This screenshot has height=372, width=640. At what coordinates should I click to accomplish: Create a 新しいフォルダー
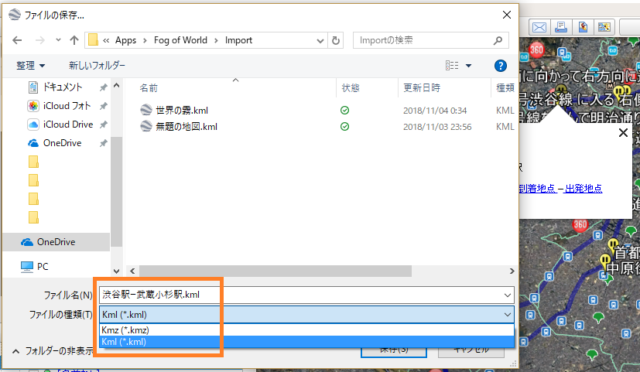[97, 65]
